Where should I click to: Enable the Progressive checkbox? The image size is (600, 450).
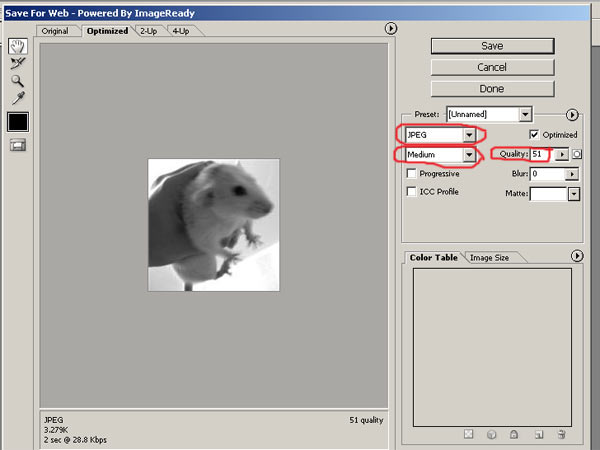pyautogui.click(x=411, y=174)
